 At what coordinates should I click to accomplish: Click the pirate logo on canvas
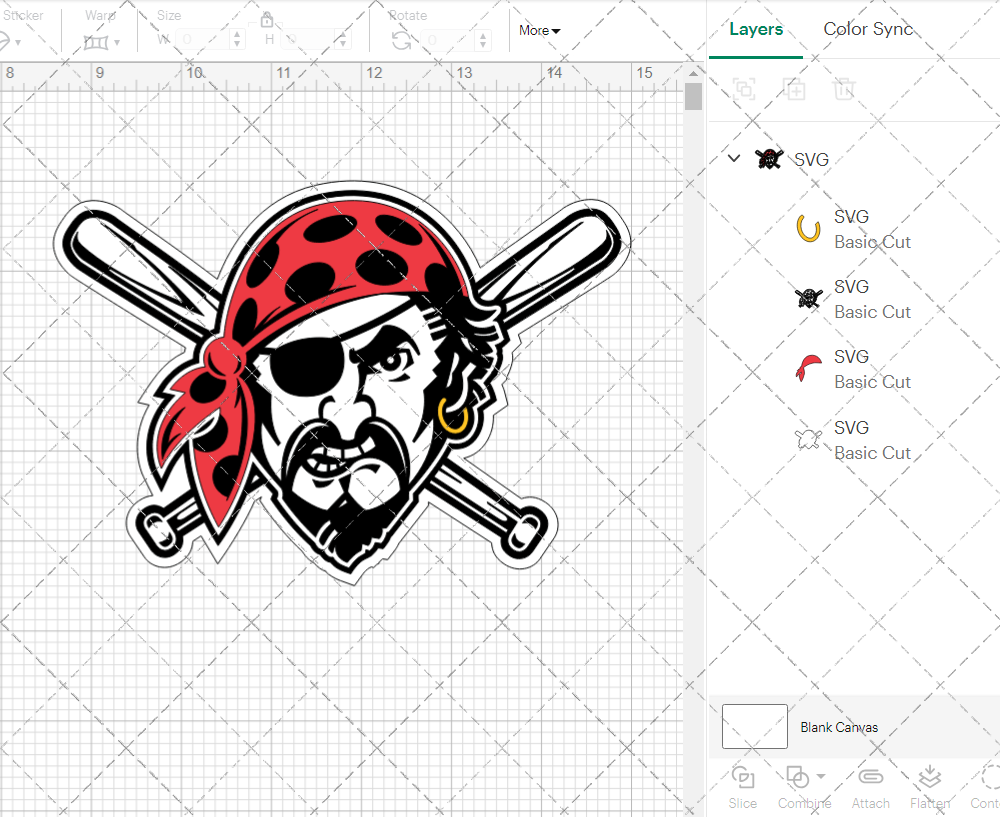(x=342, y=382)
